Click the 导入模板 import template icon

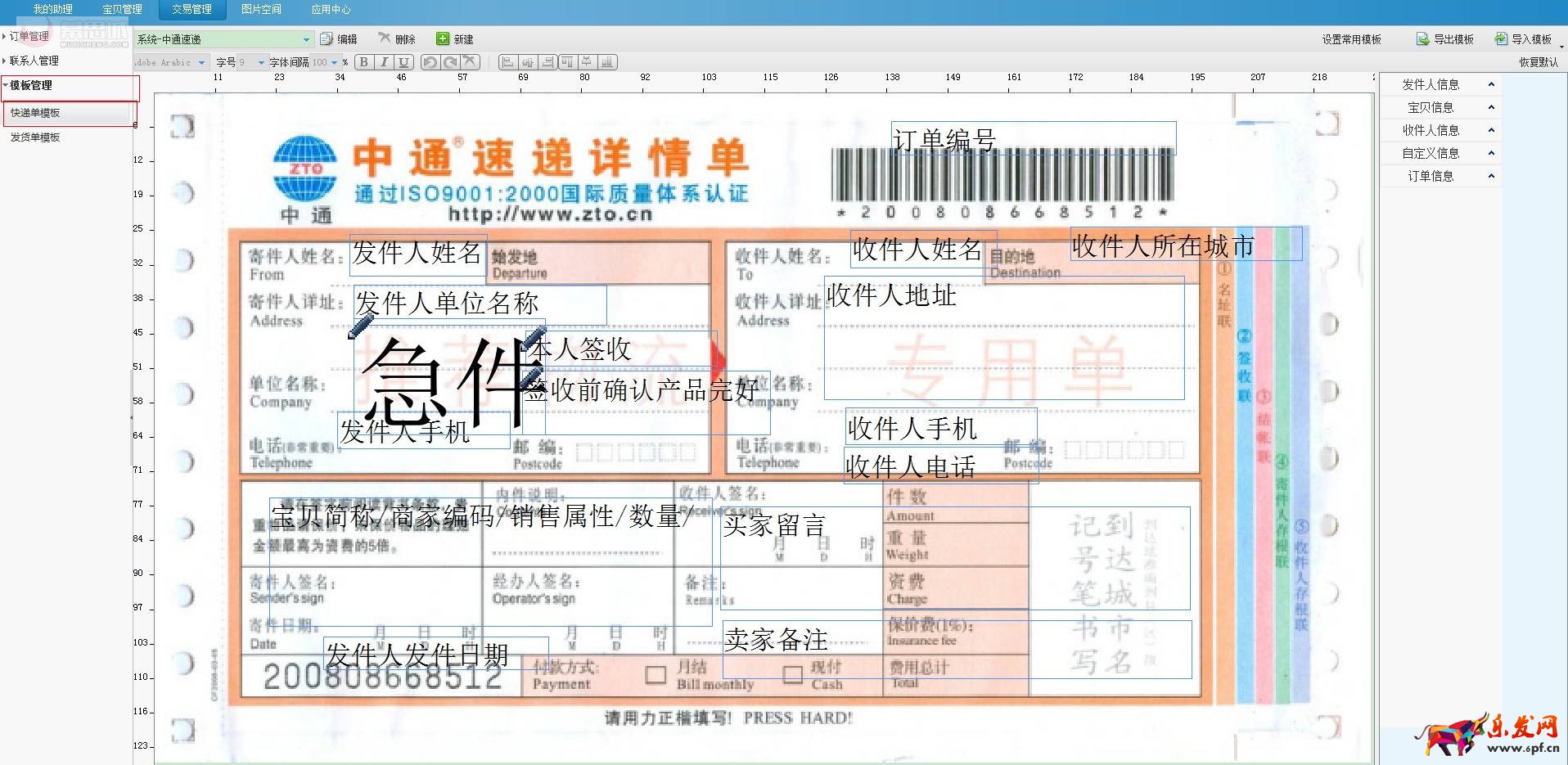coord(1526,38)
